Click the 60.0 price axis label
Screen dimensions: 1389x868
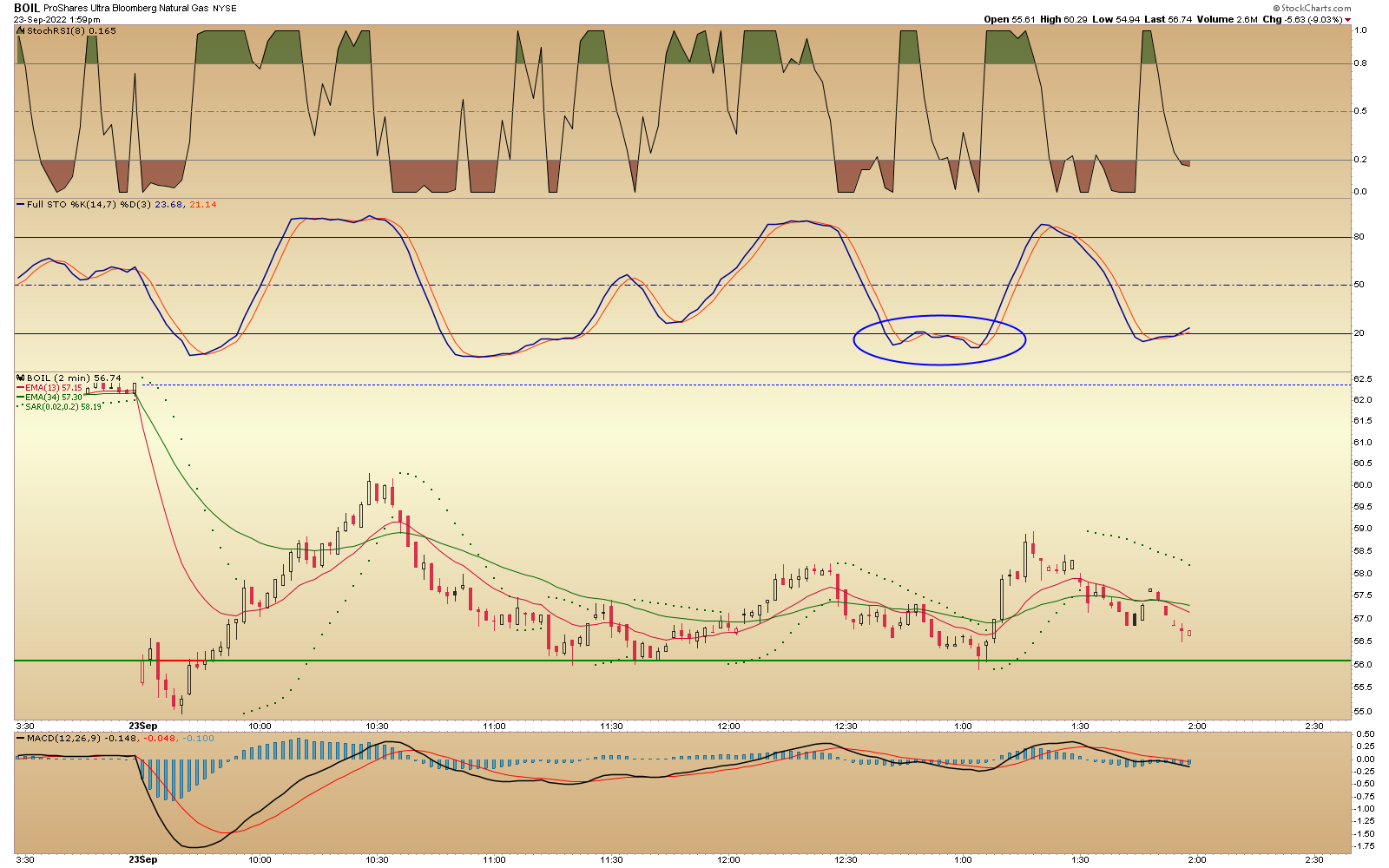coord(1363,484)
